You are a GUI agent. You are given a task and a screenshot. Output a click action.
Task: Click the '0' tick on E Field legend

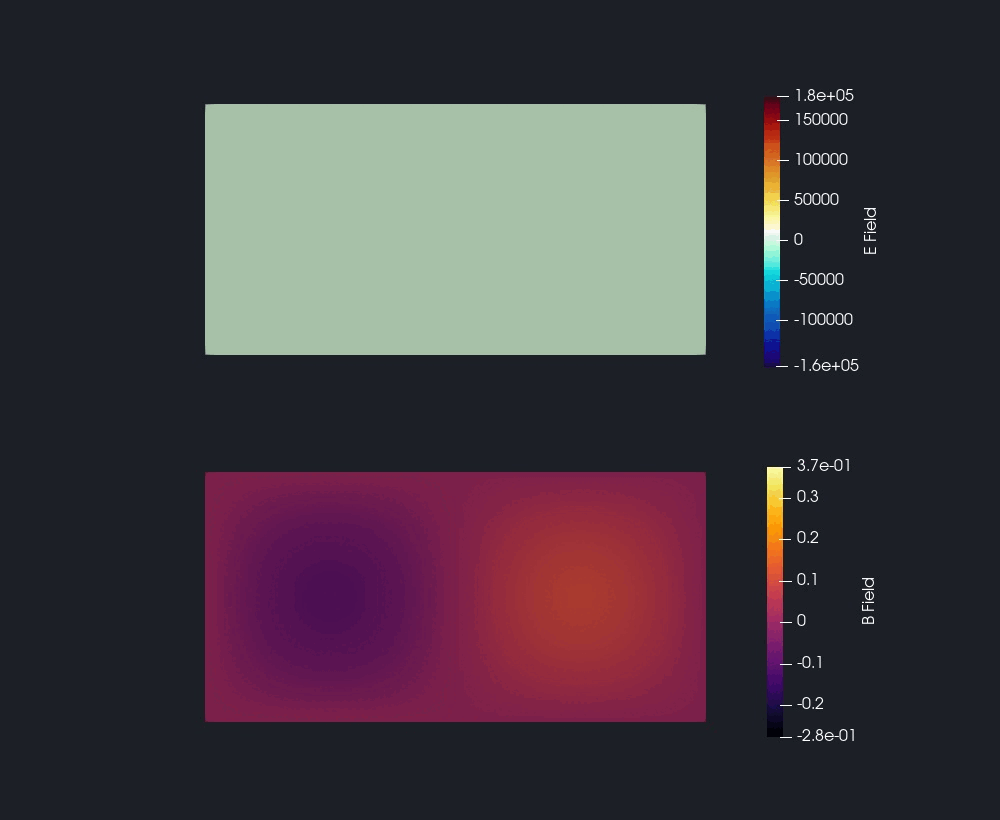coord(798,240)
